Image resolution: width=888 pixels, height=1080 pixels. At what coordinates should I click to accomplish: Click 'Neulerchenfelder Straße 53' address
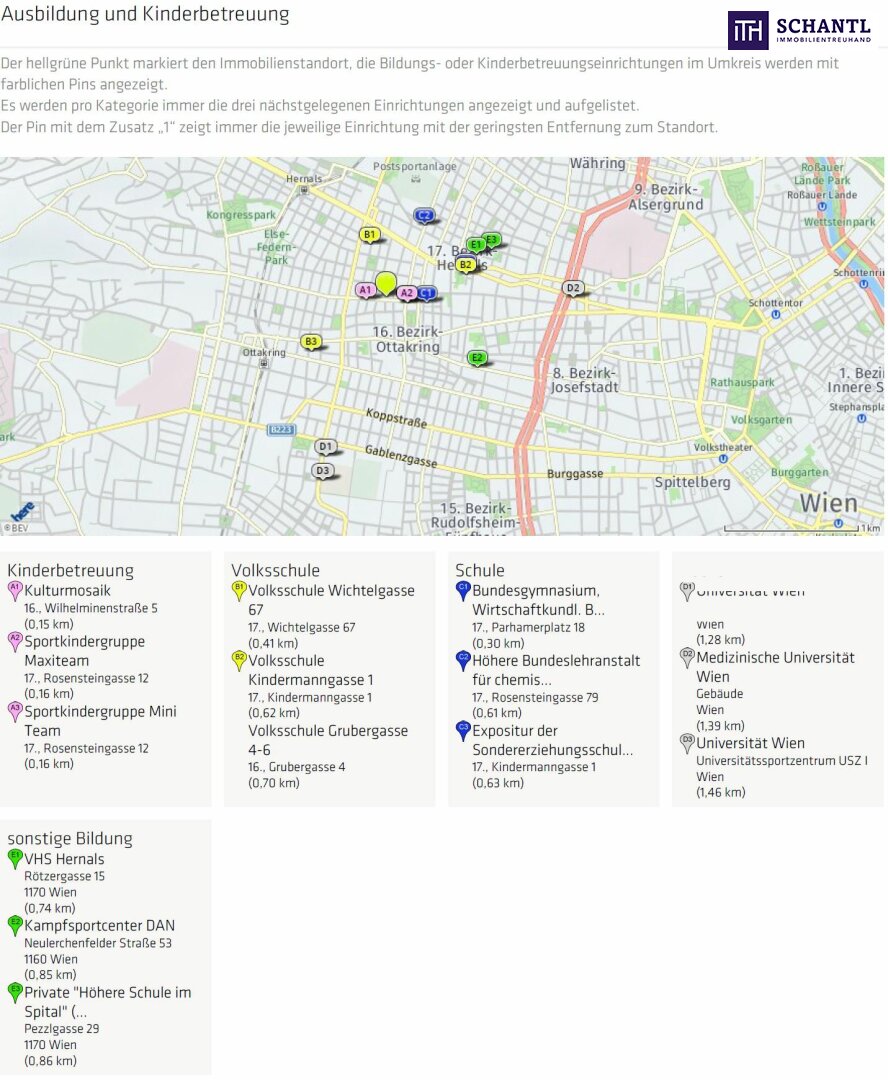coord(98,943)
